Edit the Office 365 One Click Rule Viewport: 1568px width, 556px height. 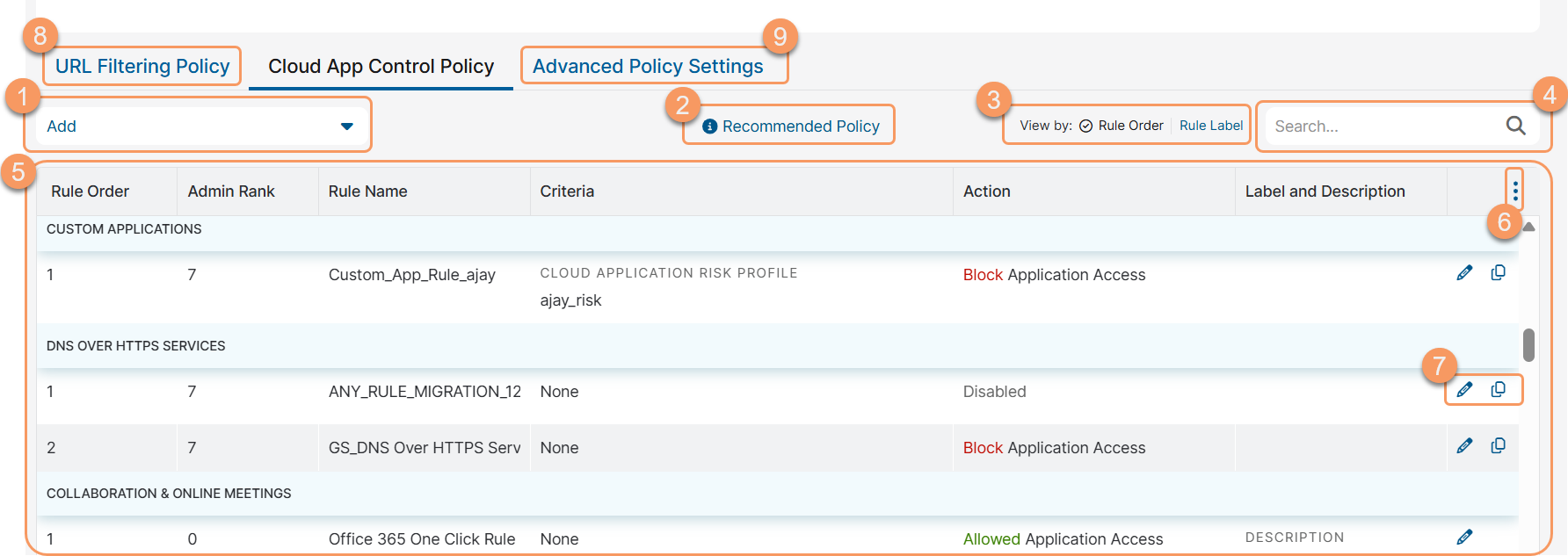[x=1464, y=538]
